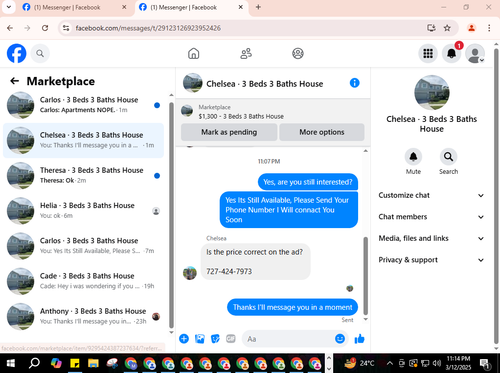Open tab search dropdown arrow
The image size is (500, 373).
(9, 7)
